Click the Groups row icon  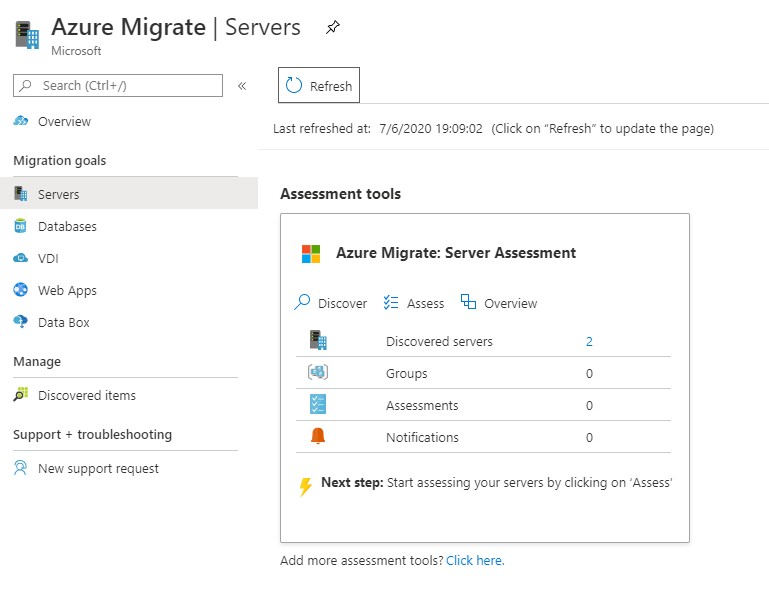click(318, 372)
